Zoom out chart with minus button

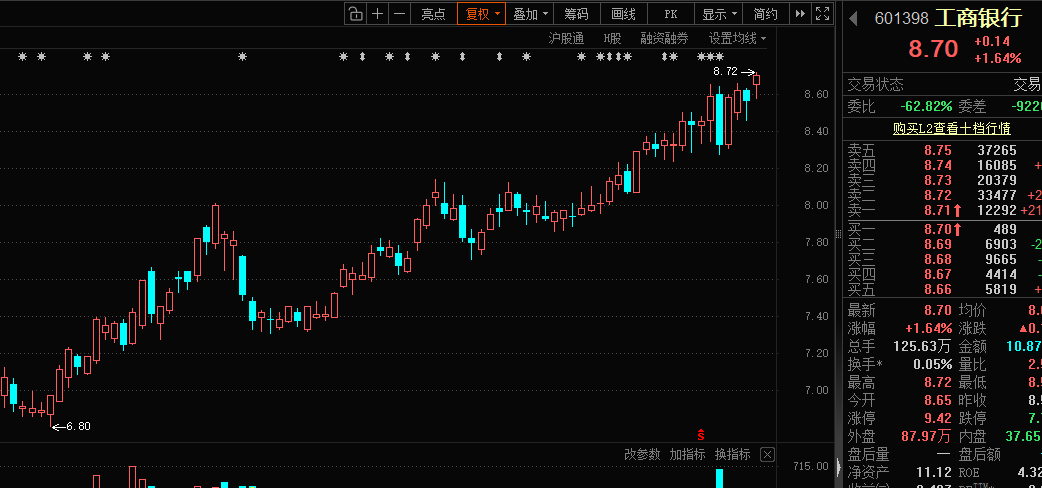[x=399, y=13]
